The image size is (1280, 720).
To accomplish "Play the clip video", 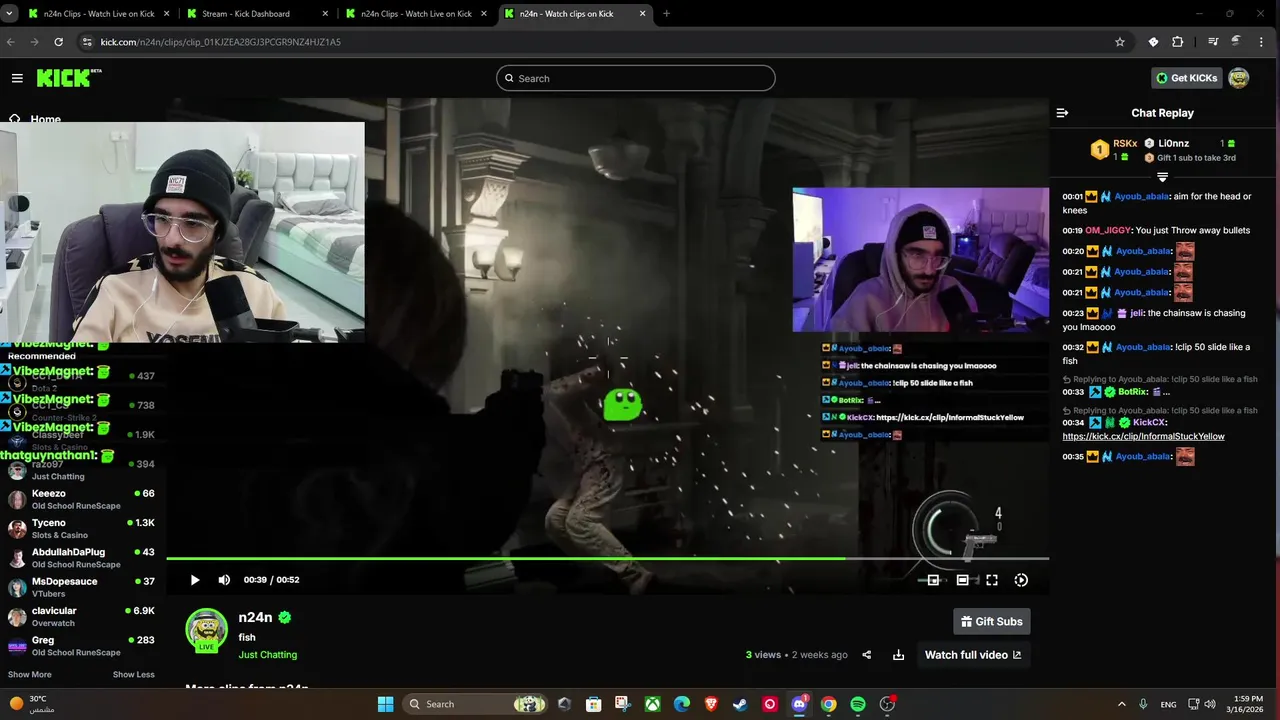I will (195, 580).
